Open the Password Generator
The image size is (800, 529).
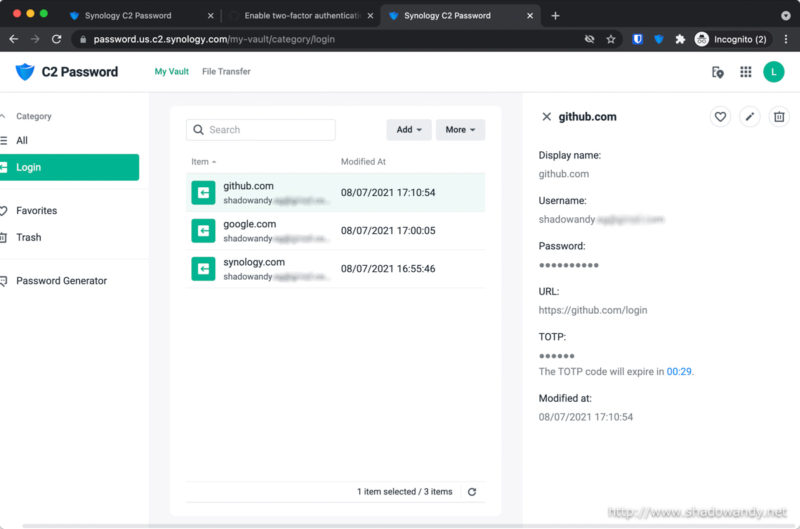point(61,281)
